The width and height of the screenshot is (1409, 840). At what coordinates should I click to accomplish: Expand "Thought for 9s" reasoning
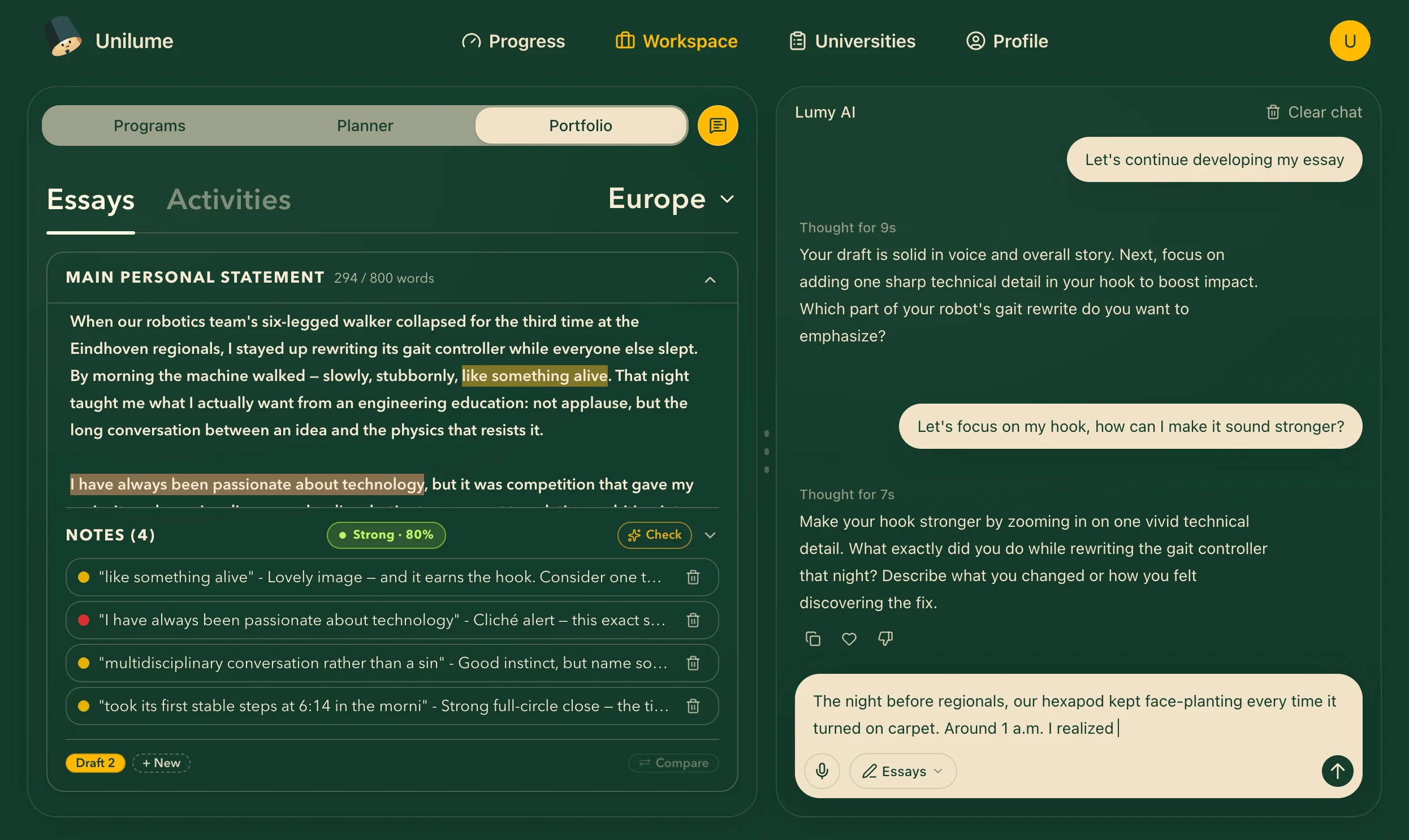tap(848, 228)
